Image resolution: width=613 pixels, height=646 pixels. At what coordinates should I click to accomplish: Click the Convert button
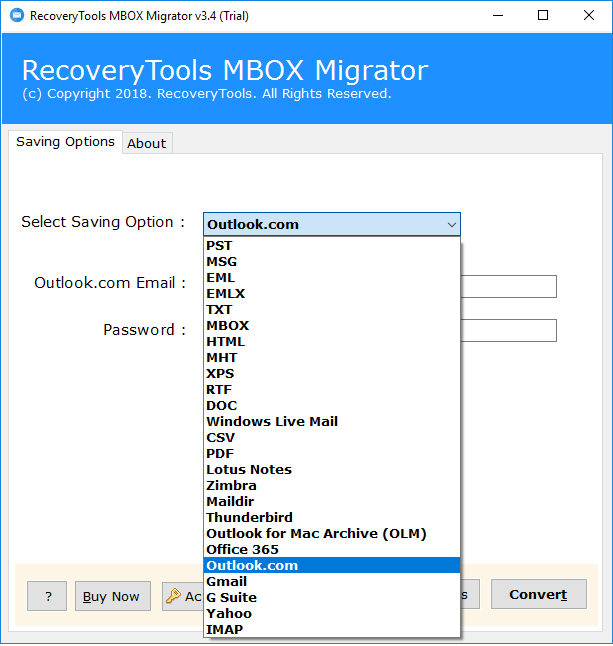coord(538,594)
